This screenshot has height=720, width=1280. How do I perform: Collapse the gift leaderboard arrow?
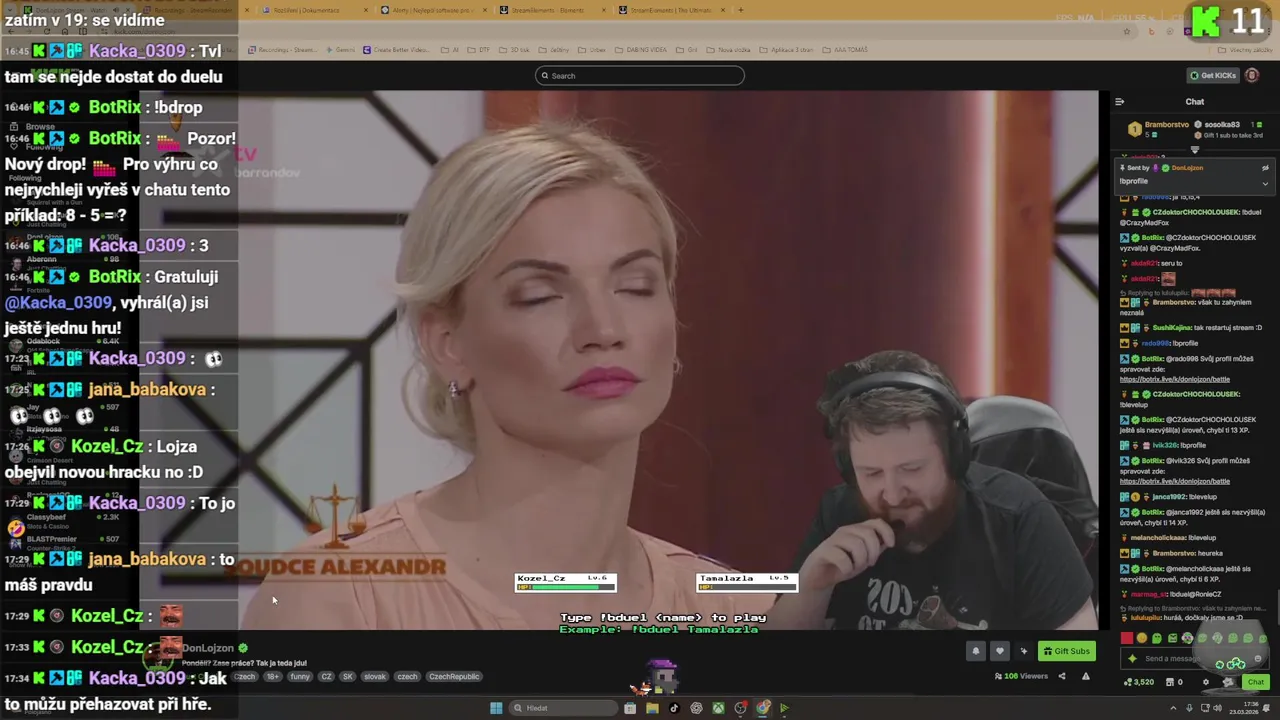pos(1194,150)
